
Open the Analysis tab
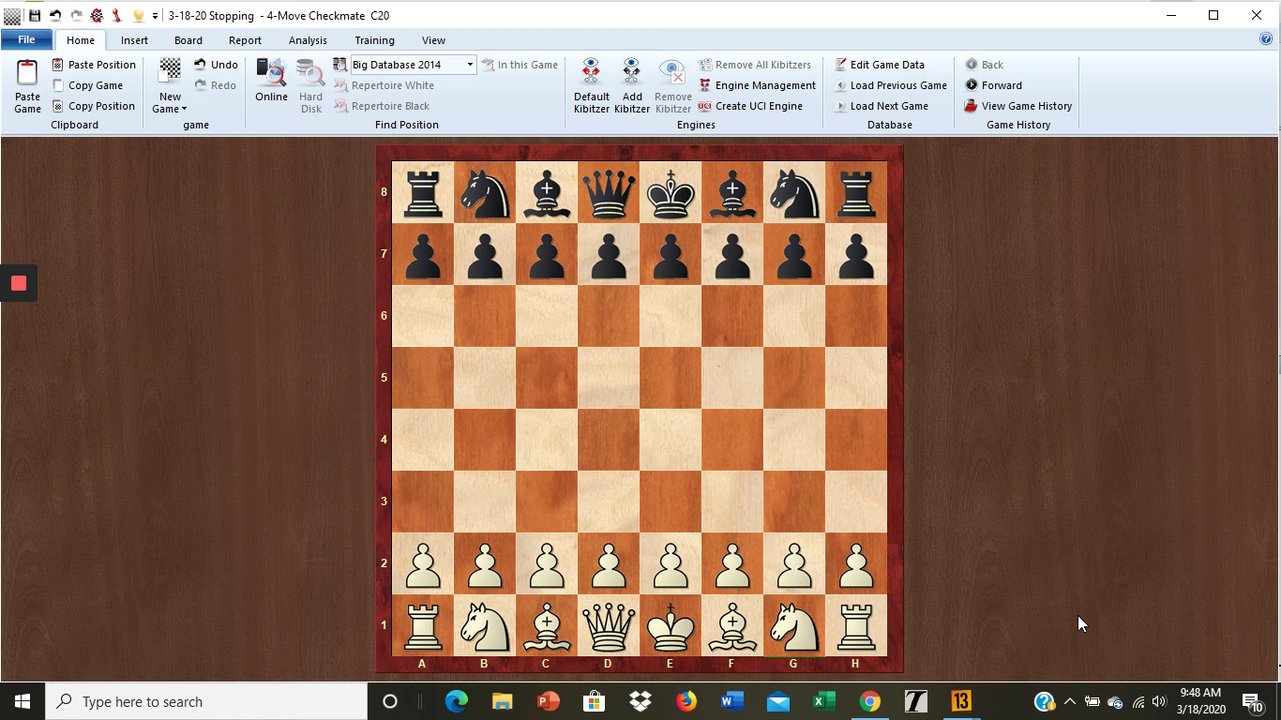308,40
